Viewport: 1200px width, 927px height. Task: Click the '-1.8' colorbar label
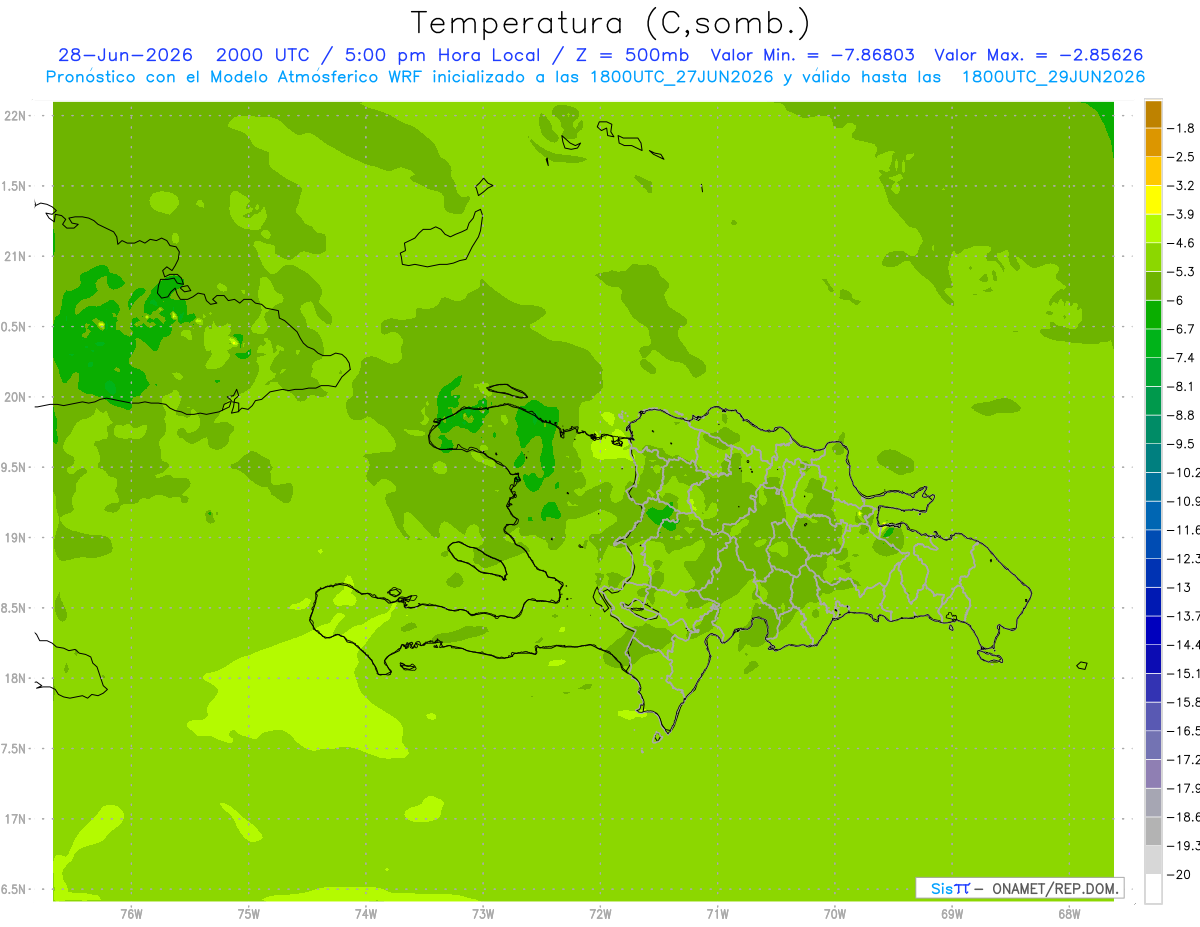point(1183,128)
